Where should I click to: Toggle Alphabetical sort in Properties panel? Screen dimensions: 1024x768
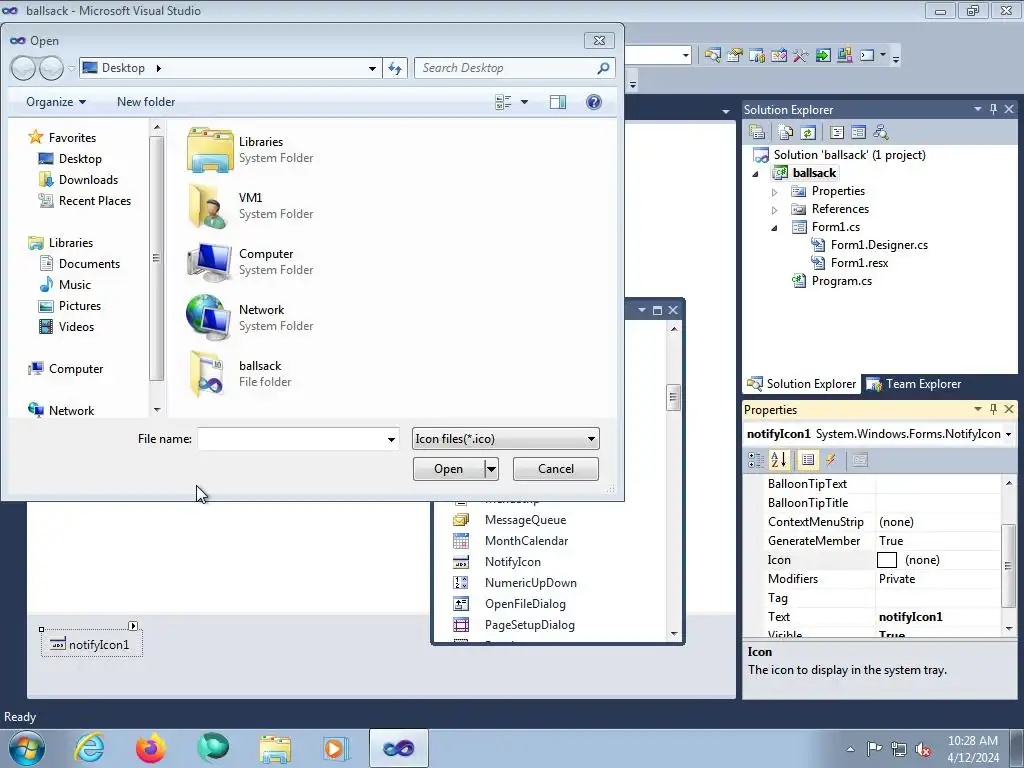click(x=779, y=460)
